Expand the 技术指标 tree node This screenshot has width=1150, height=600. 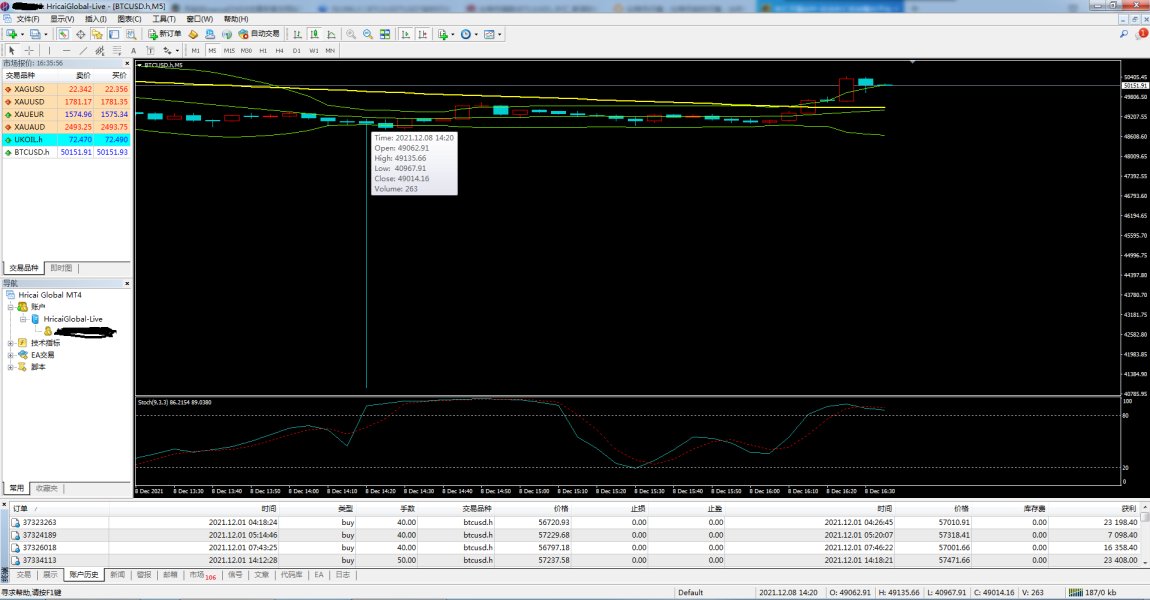11,343
